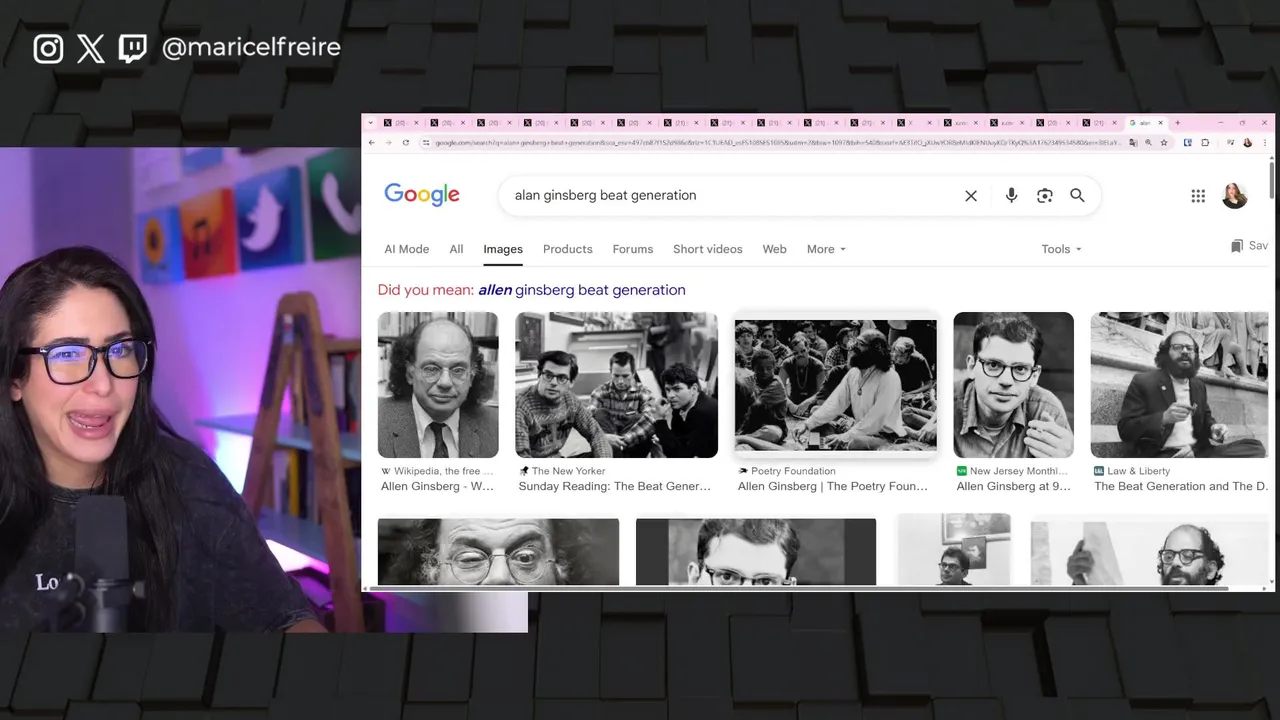Bookmark this page with the star icon
This screenshot has width=1280, height=720.
[x=1164, y=143]
